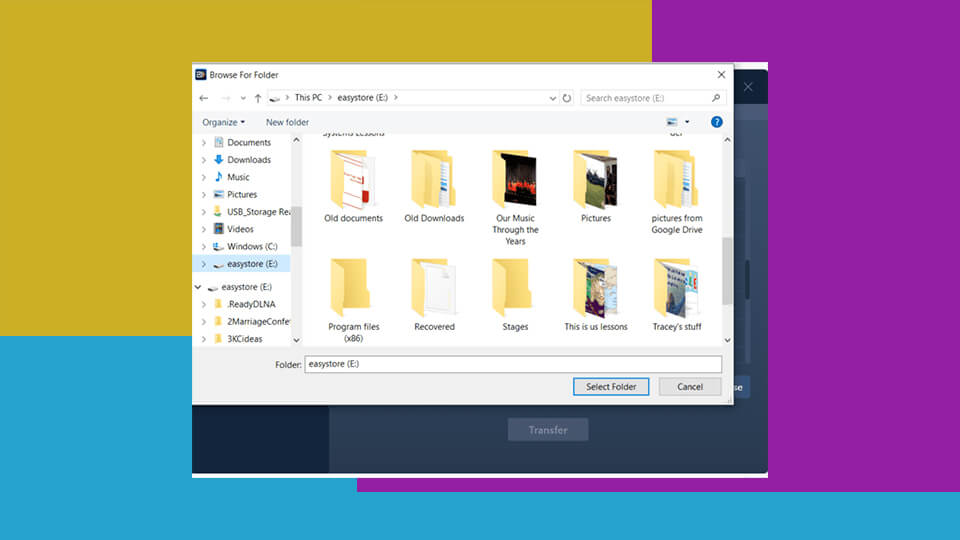Expand the address bar history dropdown

point(553,98)
